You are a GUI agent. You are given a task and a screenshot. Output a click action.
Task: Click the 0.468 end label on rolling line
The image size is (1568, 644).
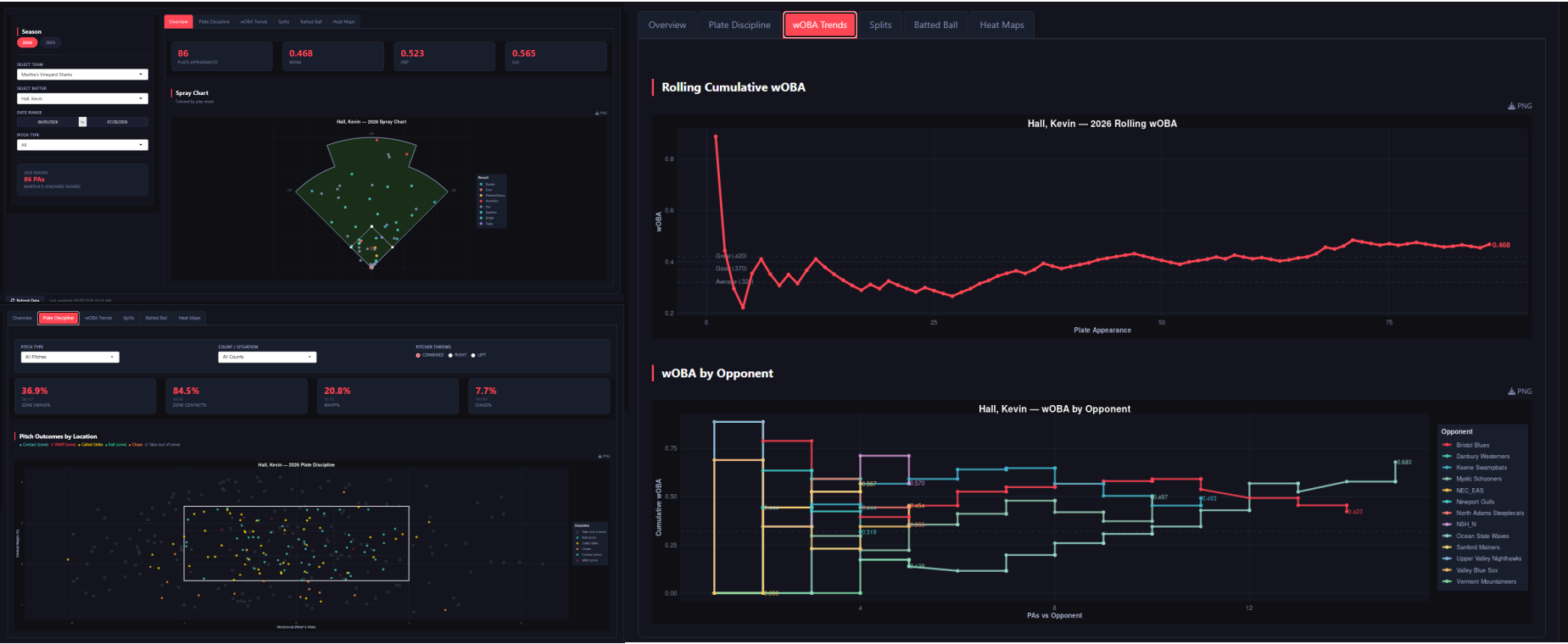[x=1501, y=245]
